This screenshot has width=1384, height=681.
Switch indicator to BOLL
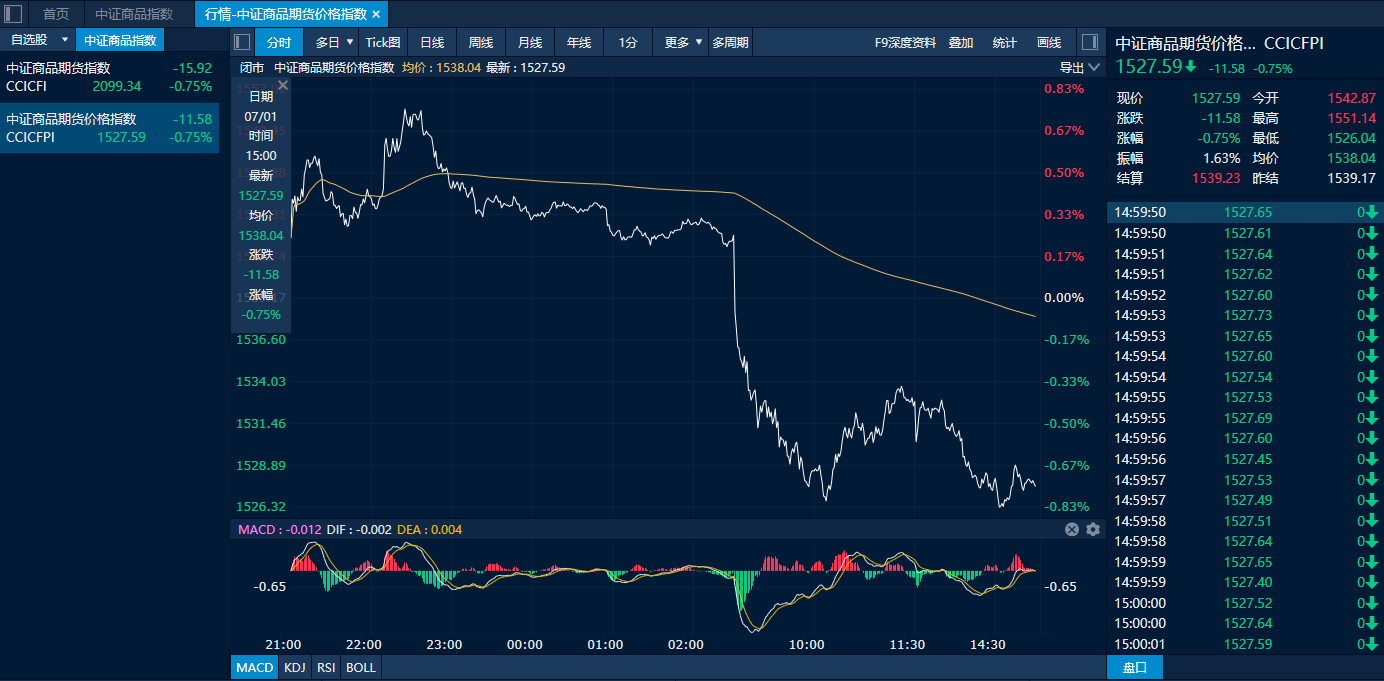[361, 667]
